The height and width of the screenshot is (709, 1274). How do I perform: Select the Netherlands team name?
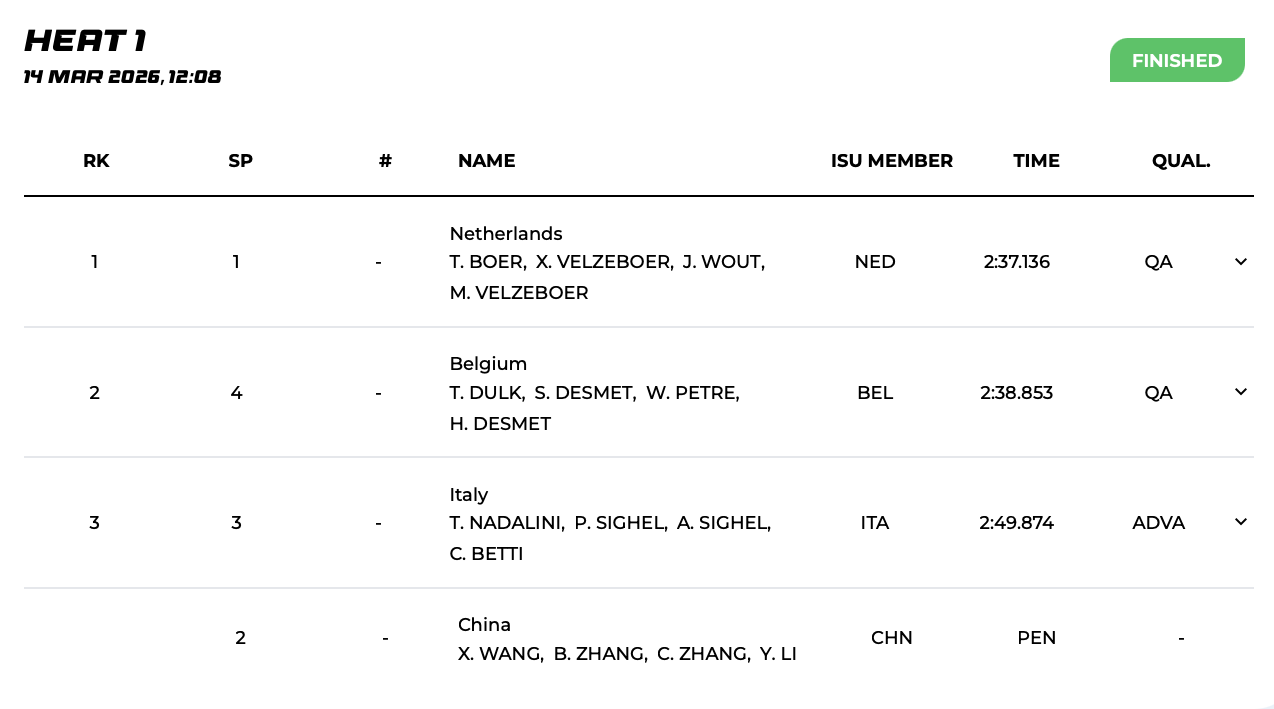(x=506, y=234)
